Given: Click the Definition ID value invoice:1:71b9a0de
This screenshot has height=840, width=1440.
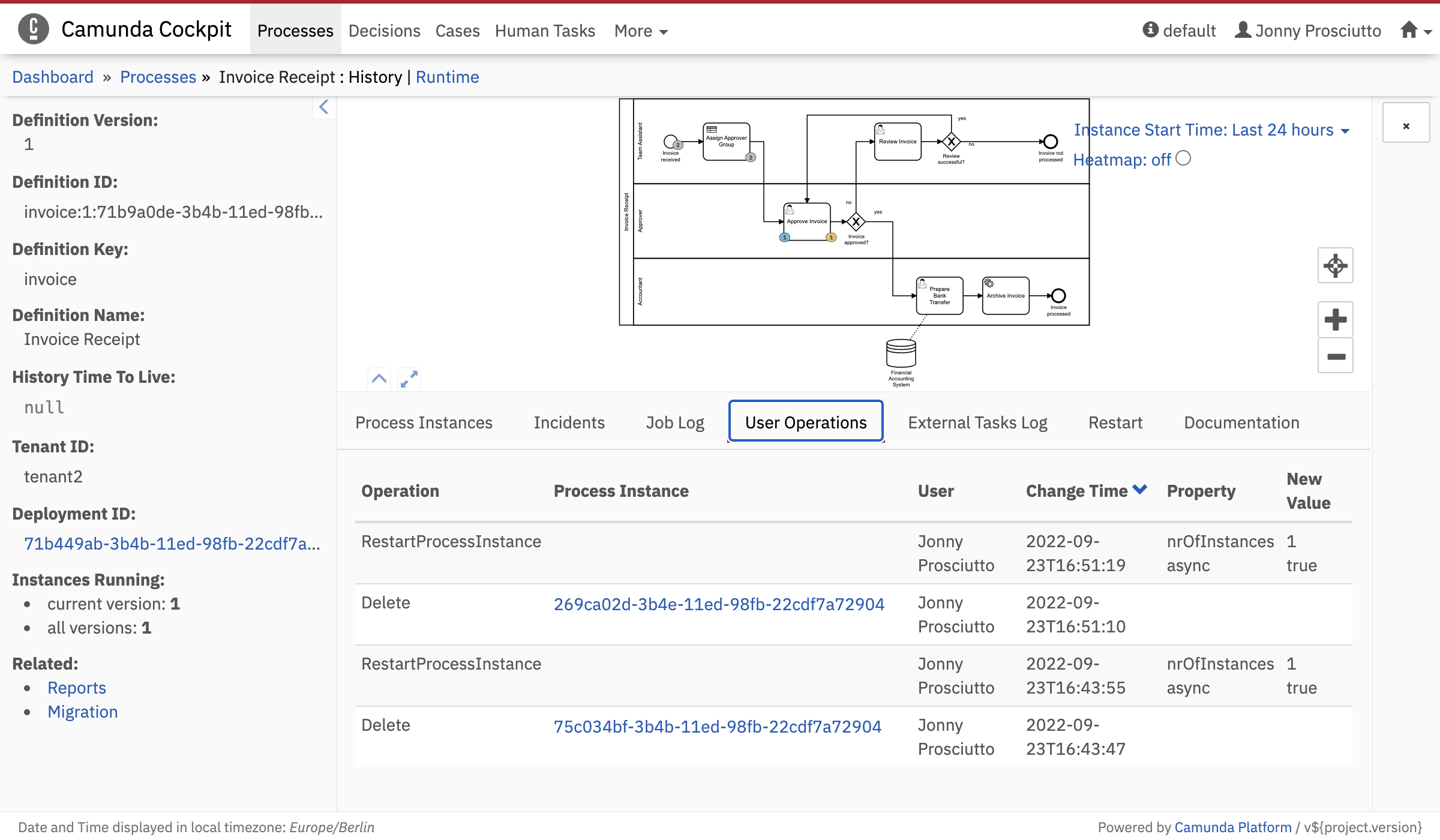Looking at the screenshot, I should (x=173, y=212).
